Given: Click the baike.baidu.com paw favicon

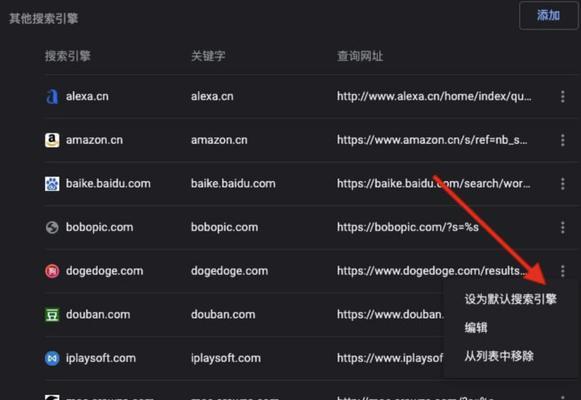Looking at the screenshot, I should [x=52, y=184].
